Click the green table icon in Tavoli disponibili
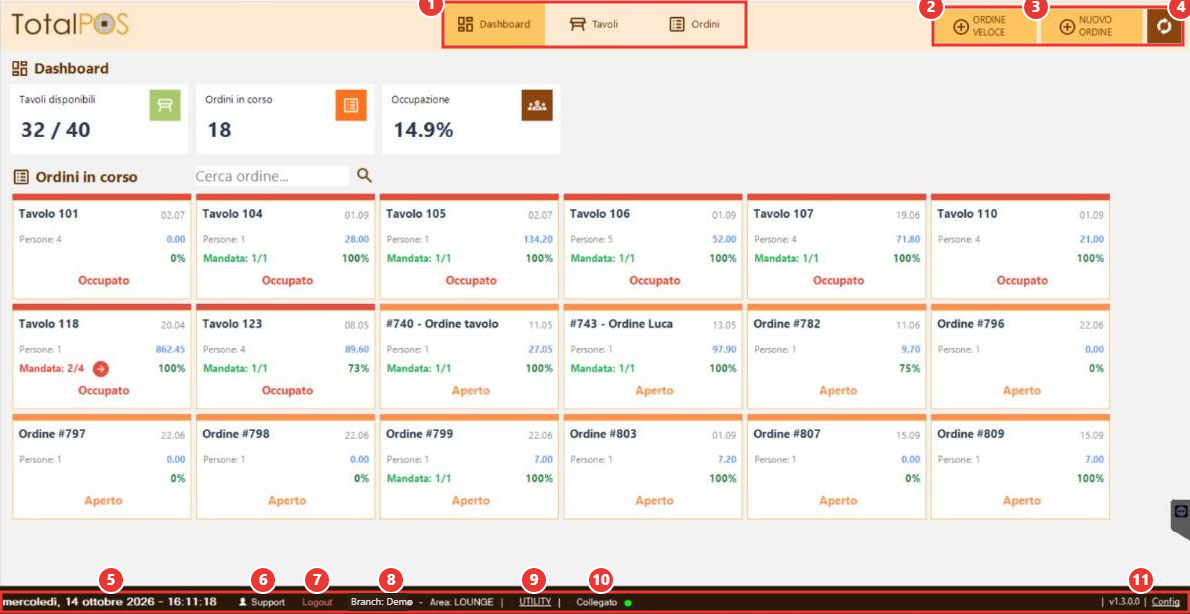The height and width of the screenshot is (614, 1190). coord(165,105)
